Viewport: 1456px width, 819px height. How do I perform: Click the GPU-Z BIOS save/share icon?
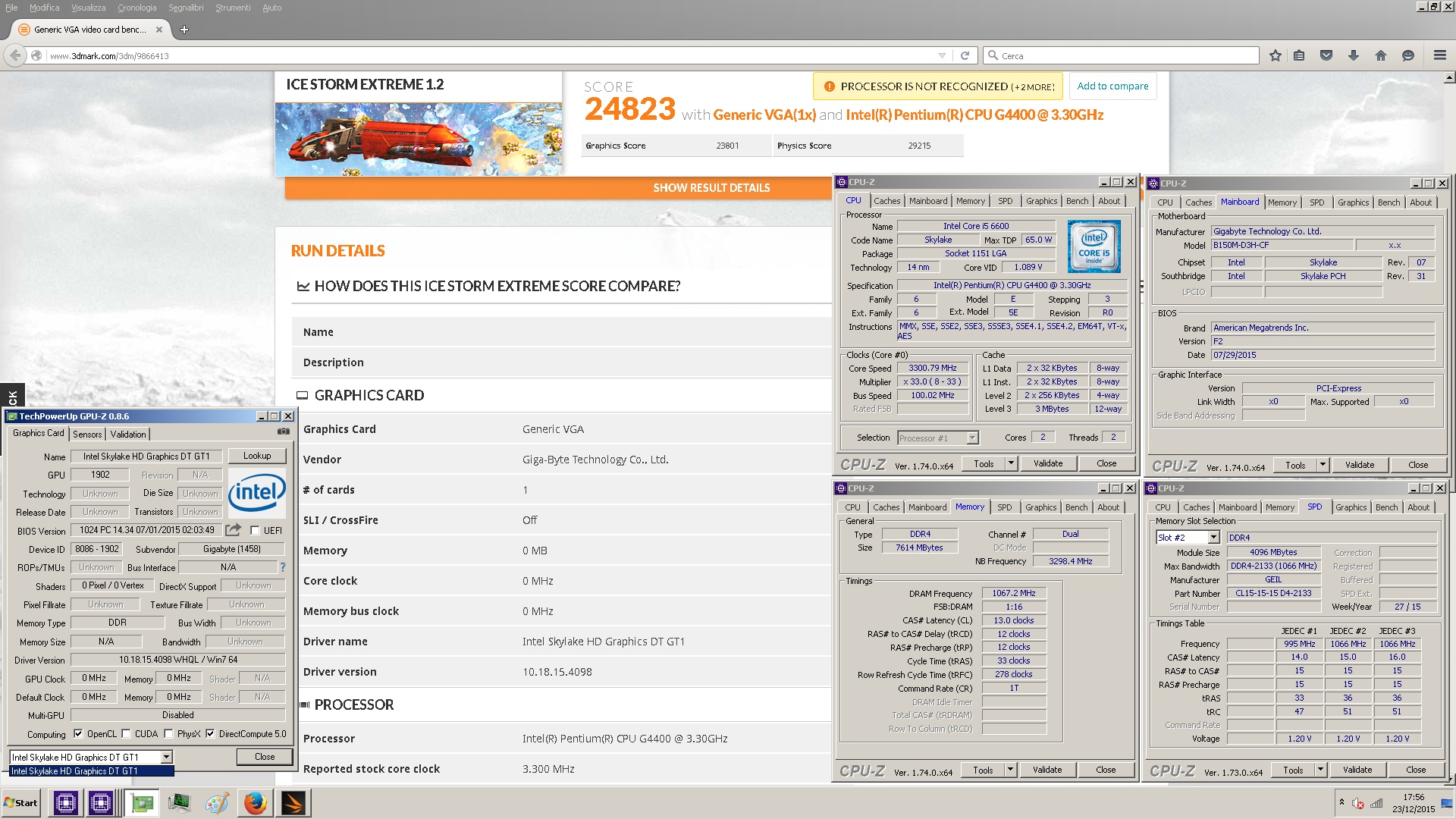point(234,529)
